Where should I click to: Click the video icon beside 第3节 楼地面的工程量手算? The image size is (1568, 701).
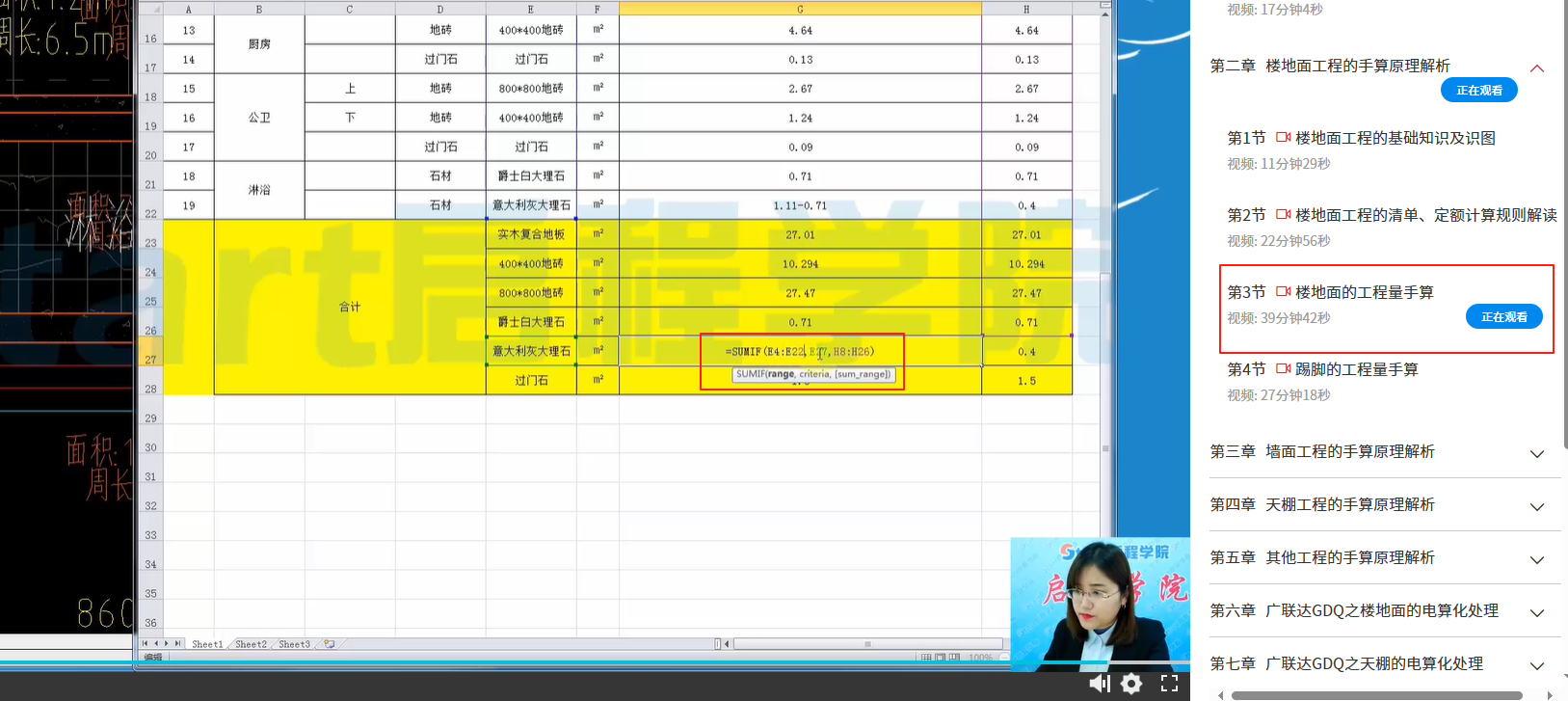click(x=1283, y=292)
